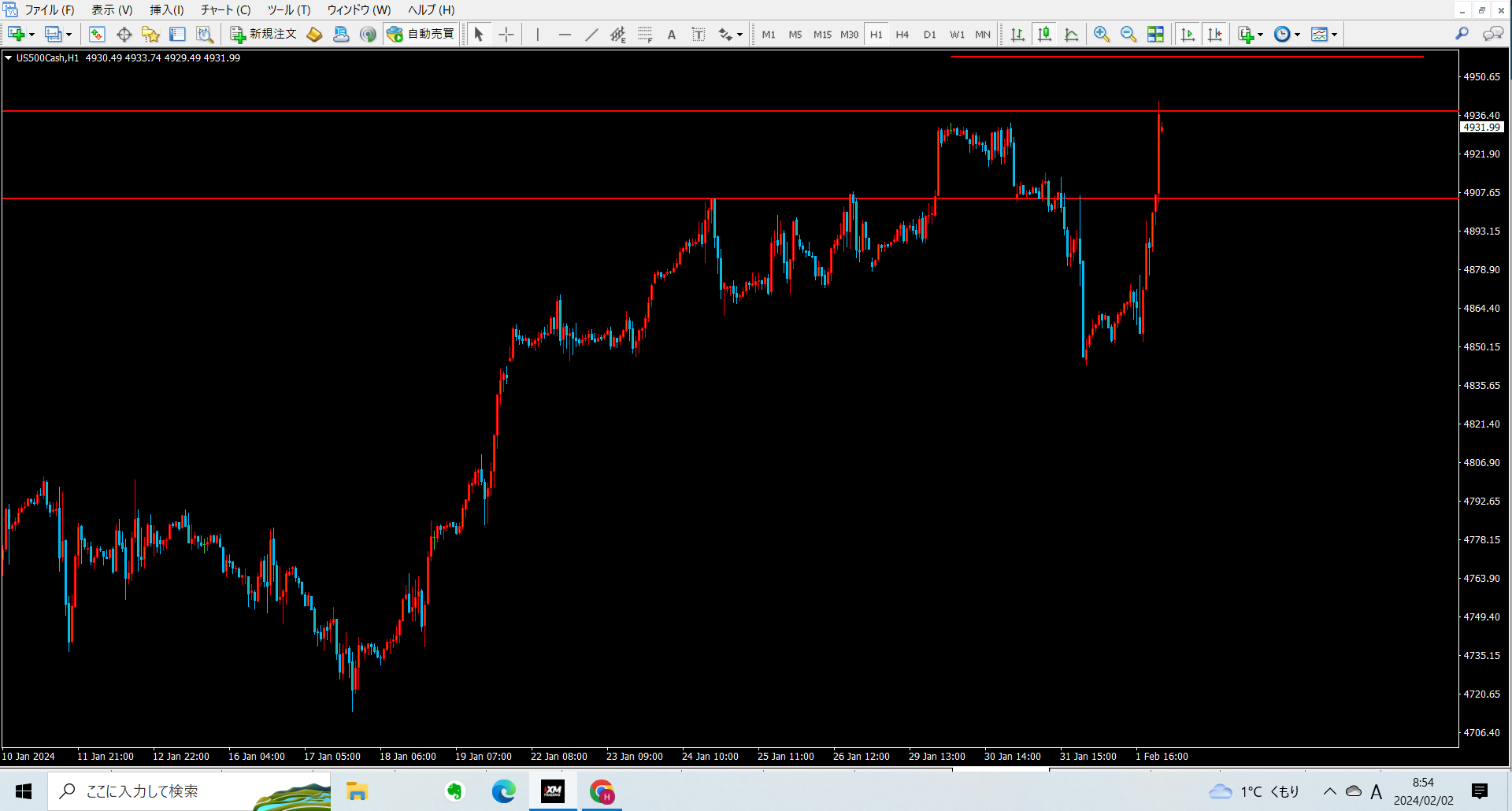
Task: Select the crosshair tool
Action: tap(506, 34)
